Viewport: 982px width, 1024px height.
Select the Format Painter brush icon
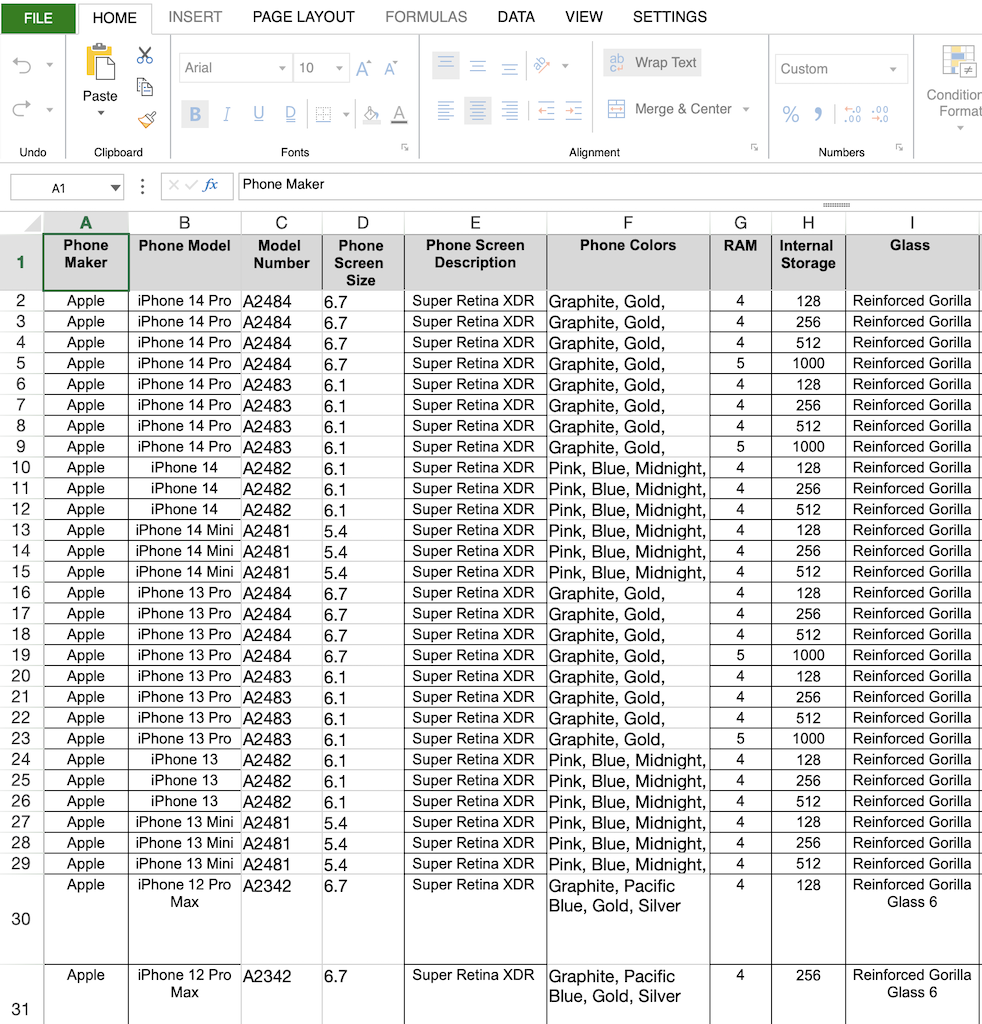coord(147,120)
